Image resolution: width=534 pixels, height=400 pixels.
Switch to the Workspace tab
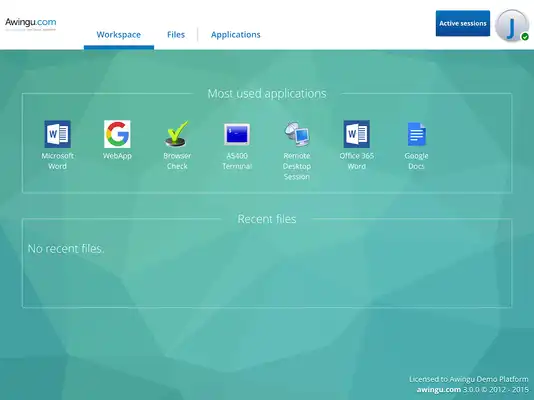tap(119, 34)
